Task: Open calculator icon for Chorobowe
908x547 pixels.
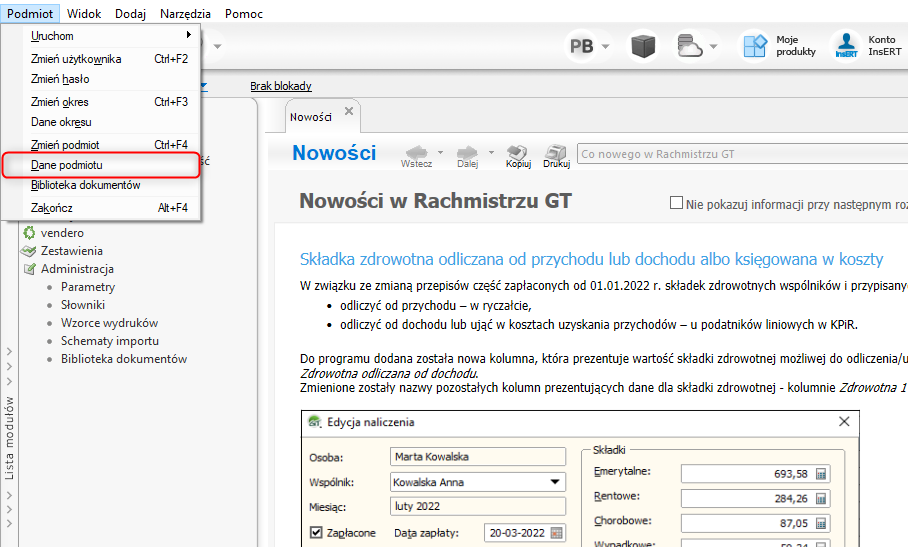Action: pyautogui.click(x=821, y=523)
